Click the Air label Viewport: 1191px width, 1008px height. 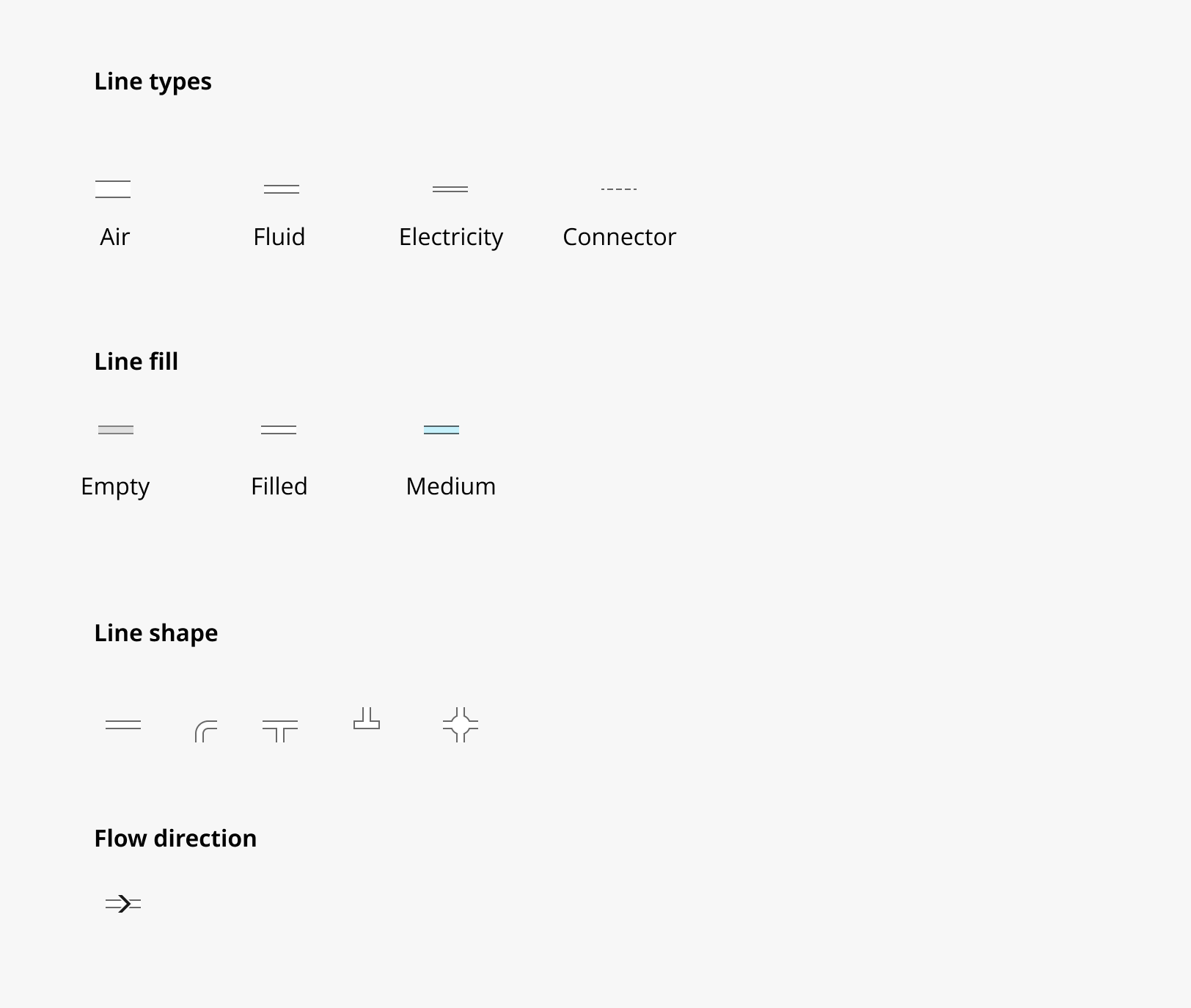[114, 237]
